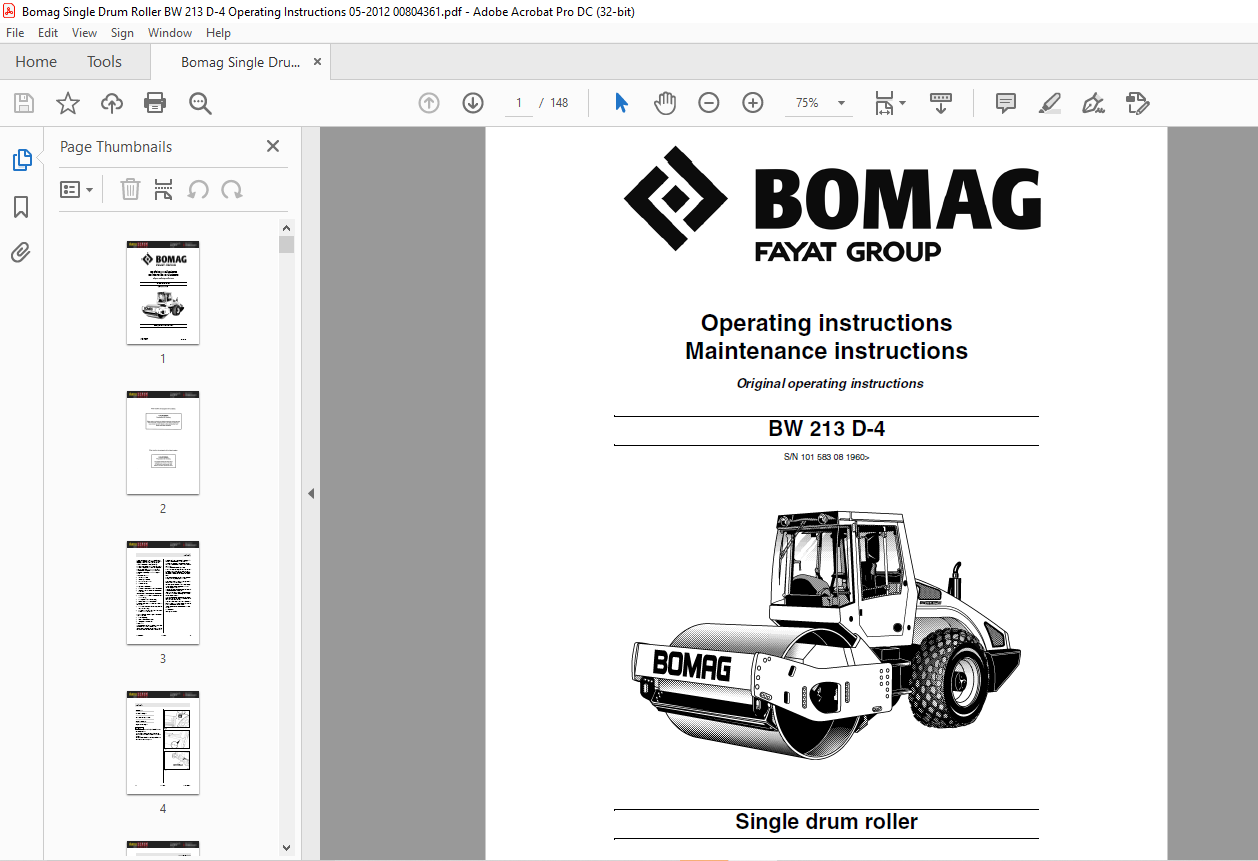The image size is (1258, 861).
Task: Click the 'BW 213 D-4' heading text
Action: (x=826, y=429)
